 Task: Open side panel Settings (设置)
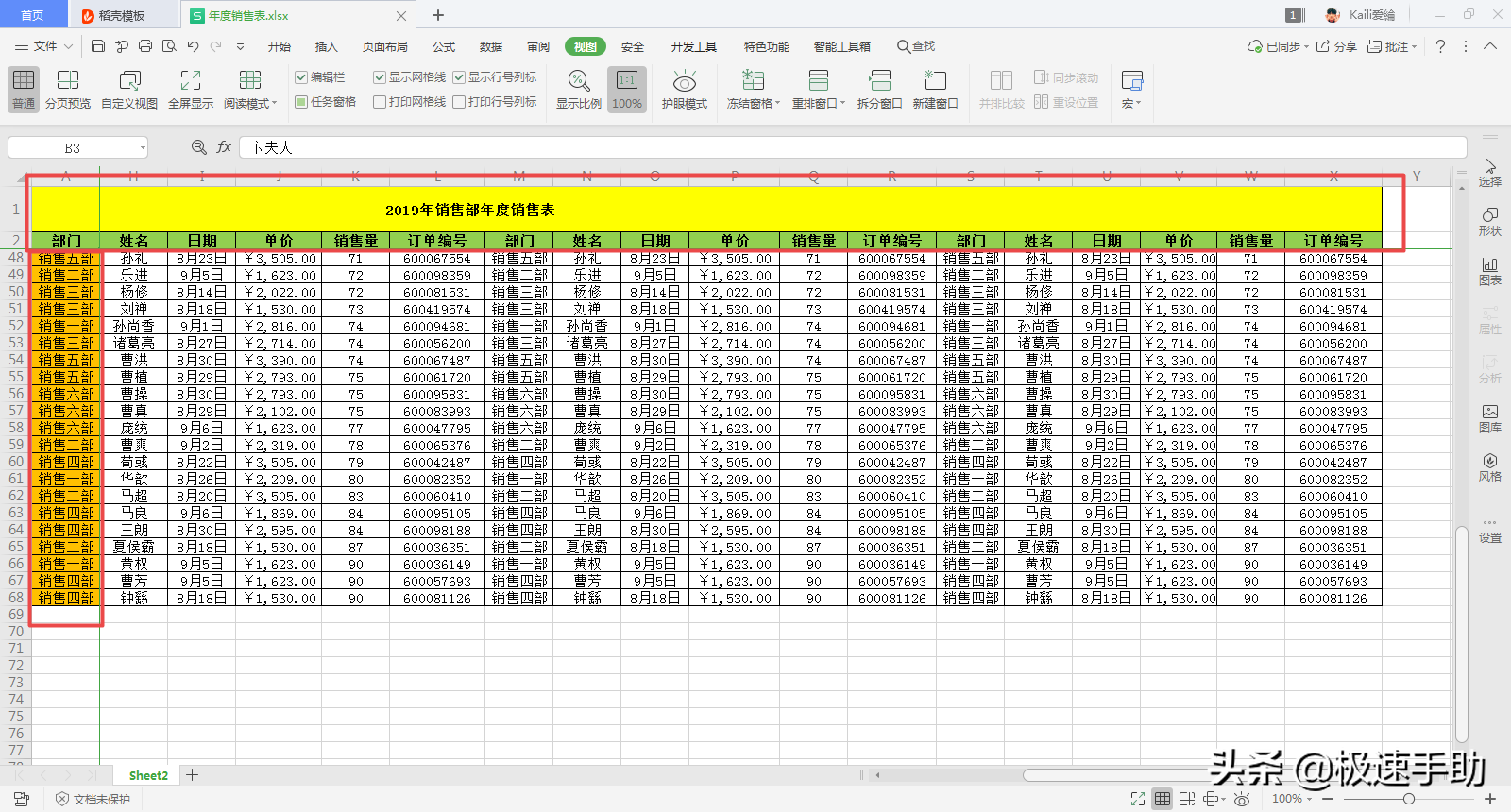point(1489,530)
